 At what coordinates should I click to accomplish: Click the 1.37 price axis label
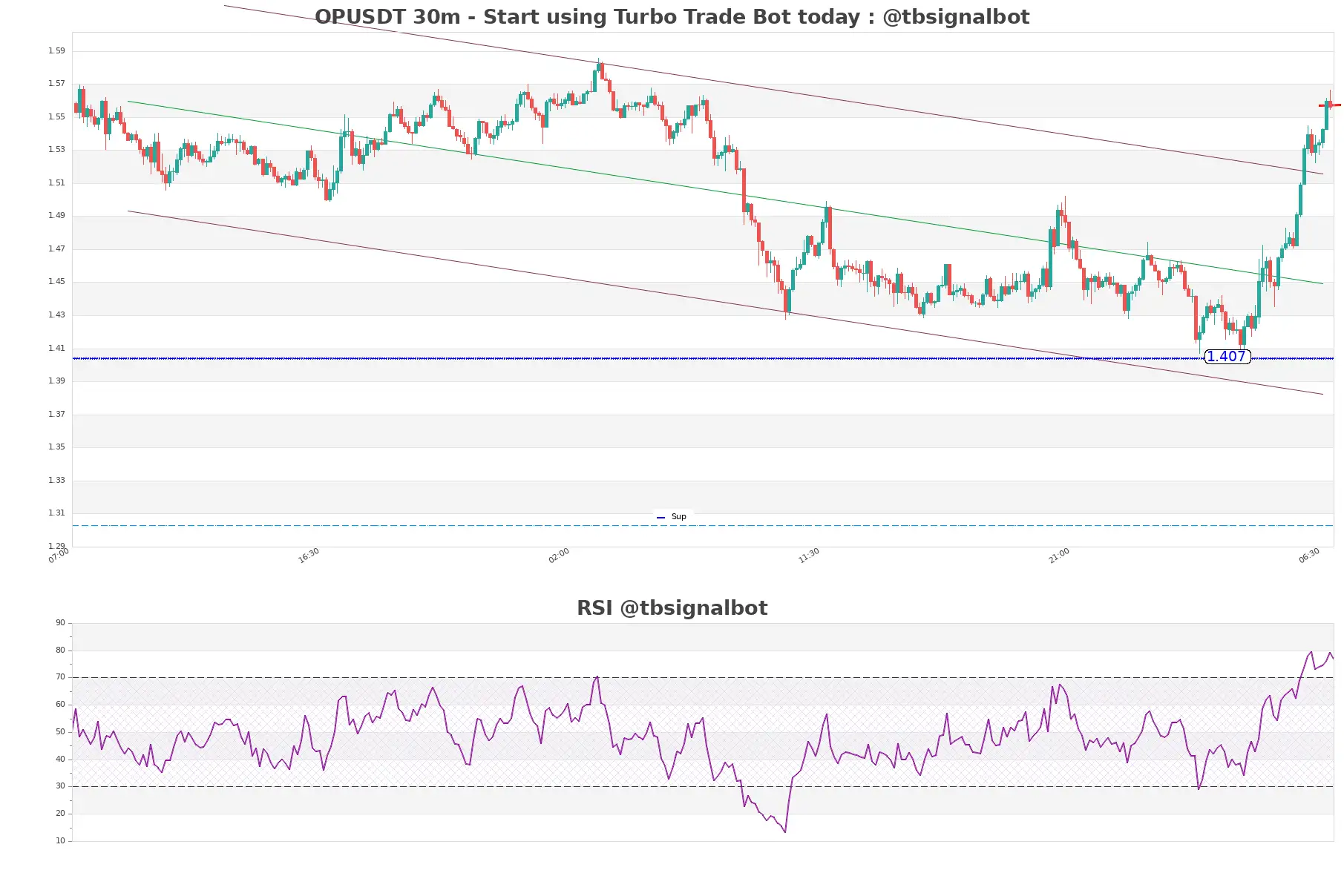tap(56, 415)
